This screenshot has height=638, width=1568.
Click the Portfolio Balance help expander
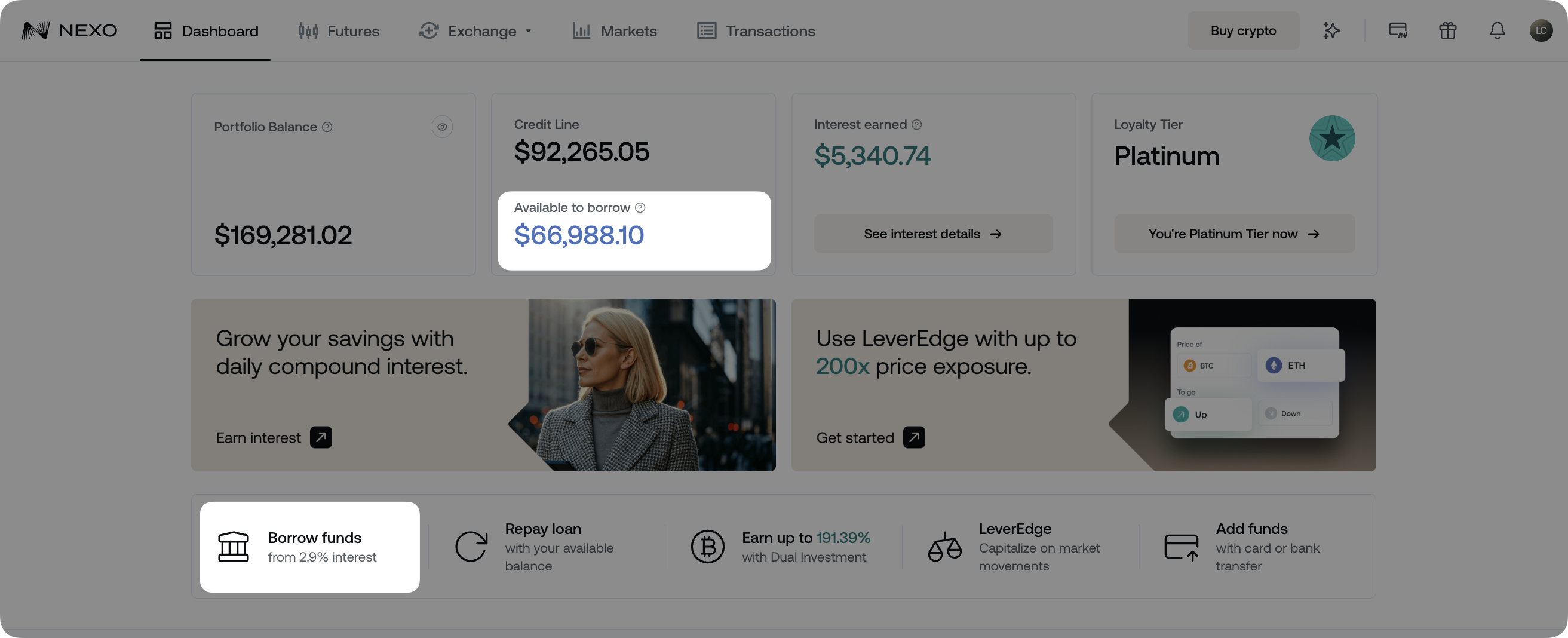click(327, 127)
